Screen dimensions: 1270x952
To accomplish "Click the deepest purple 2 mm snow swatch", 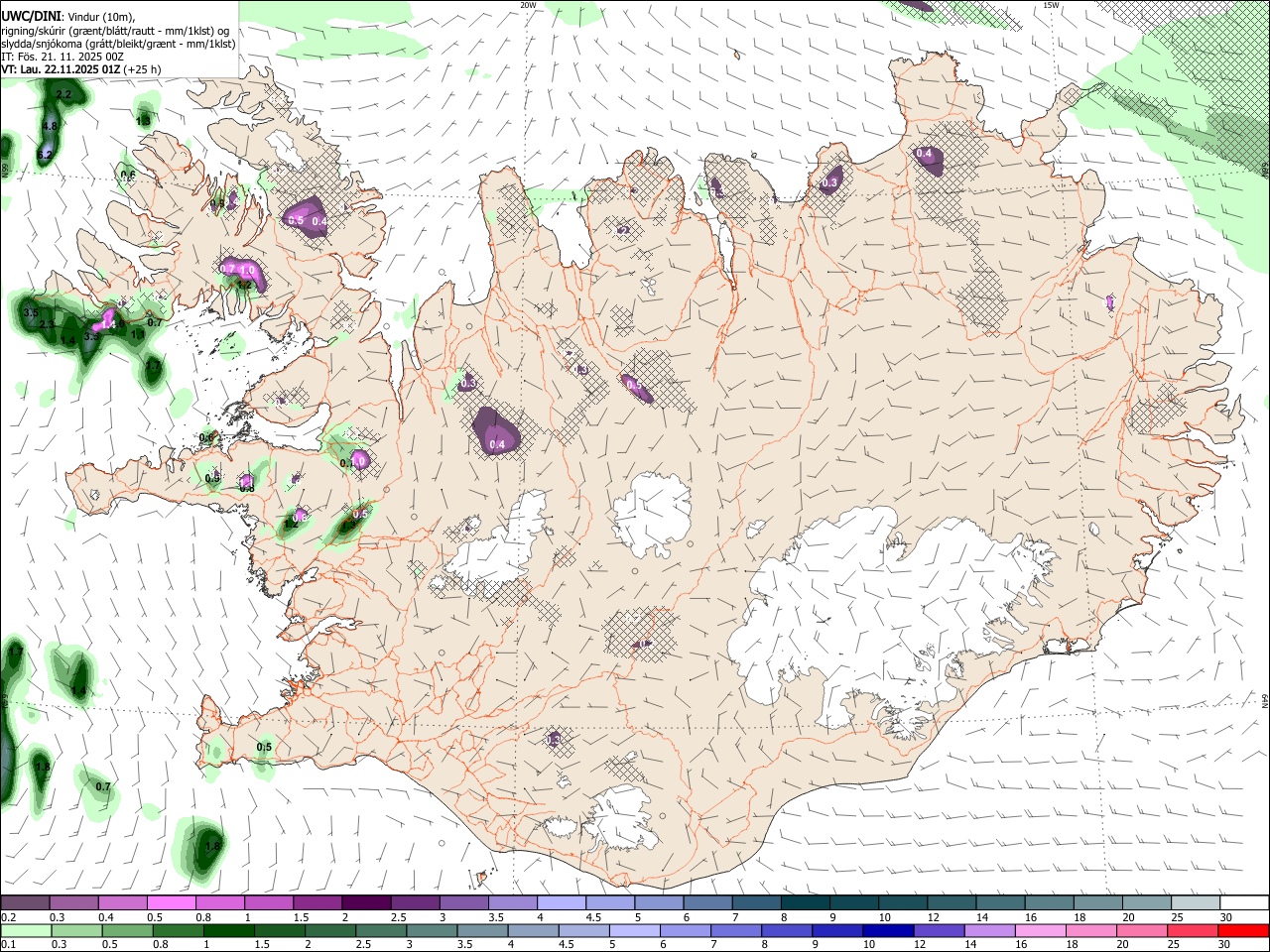I will [x=366, y=903].
